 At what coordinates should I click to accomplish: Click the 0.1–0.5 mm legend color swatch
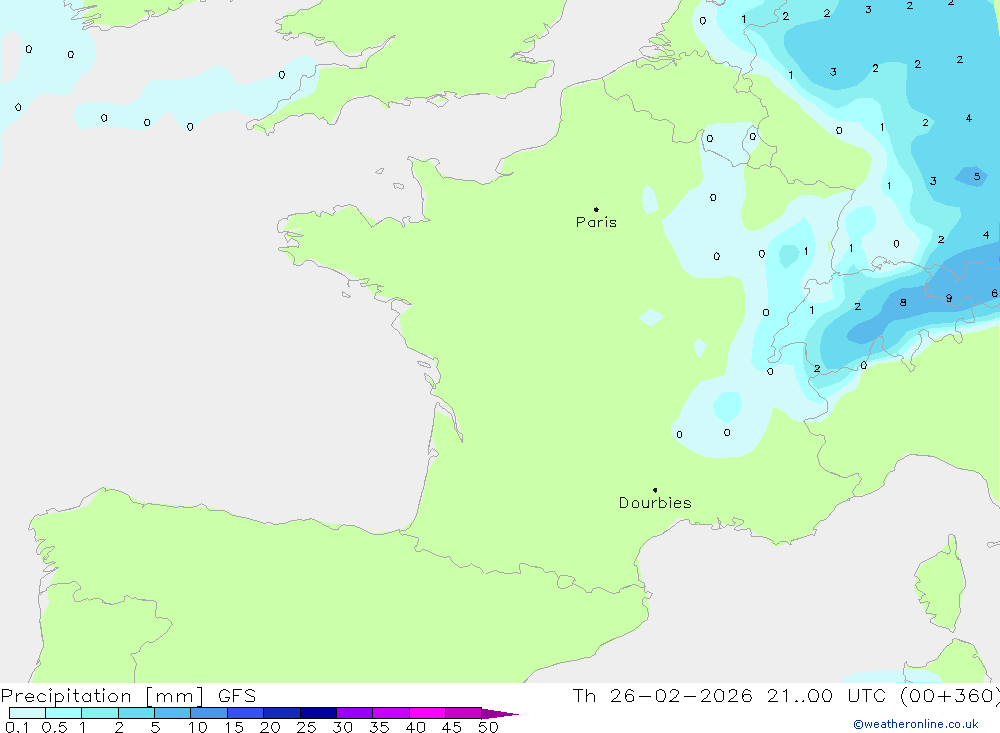[27, 713]
